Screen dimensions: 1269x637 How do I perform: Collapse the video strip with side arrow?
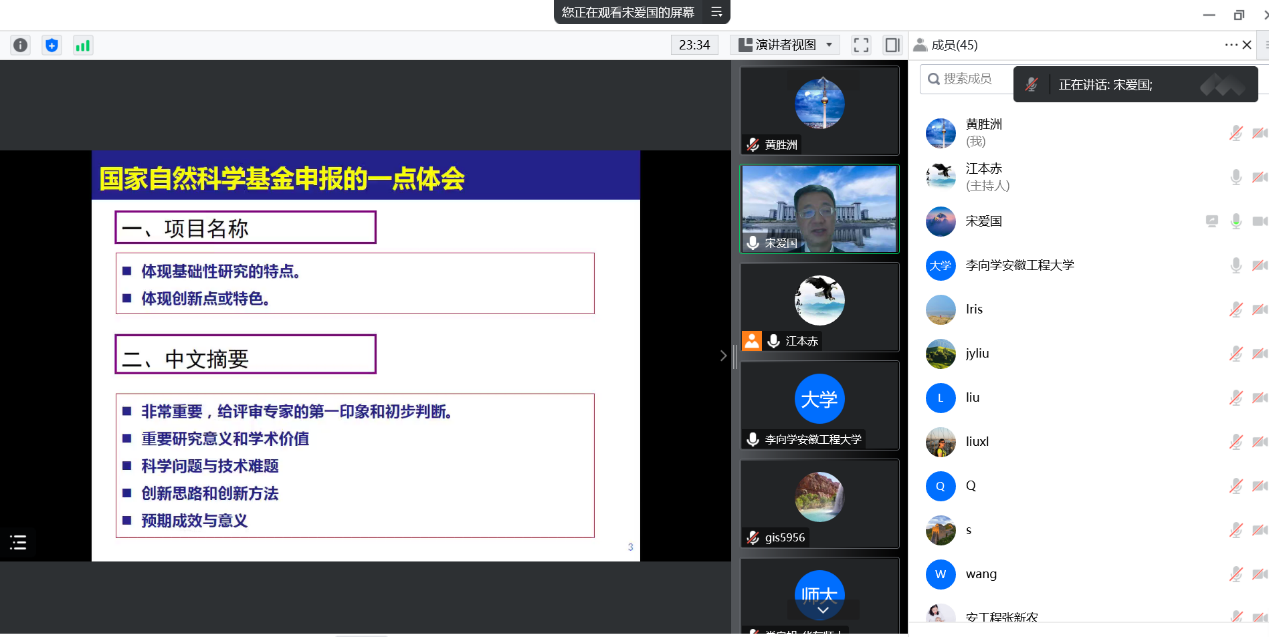coord(724,355)
